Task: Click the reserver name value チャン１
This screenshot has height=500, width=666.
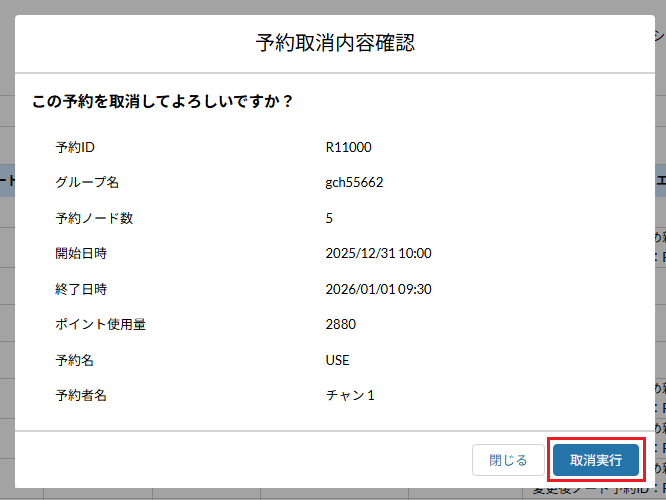Action: (350, 395)
